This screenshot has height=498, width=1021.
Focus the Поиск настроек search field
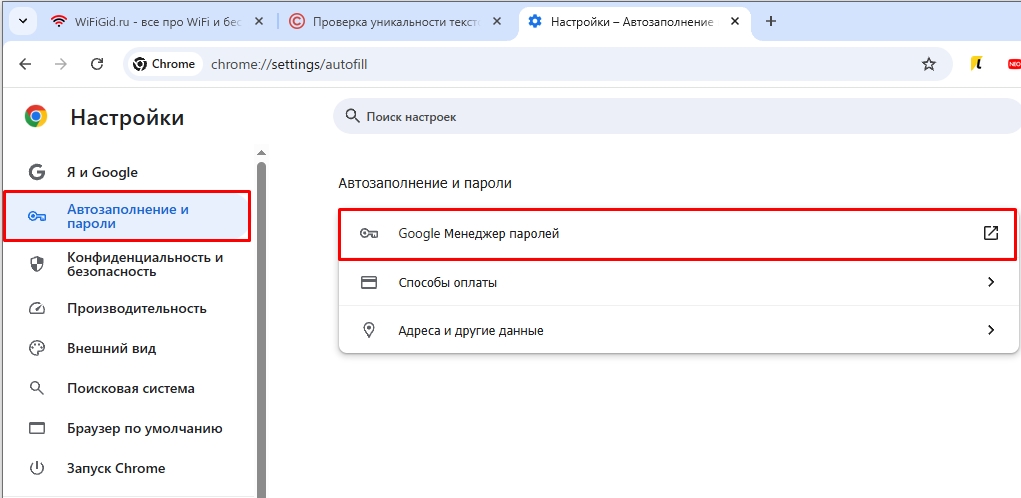[x=677, y=117]
